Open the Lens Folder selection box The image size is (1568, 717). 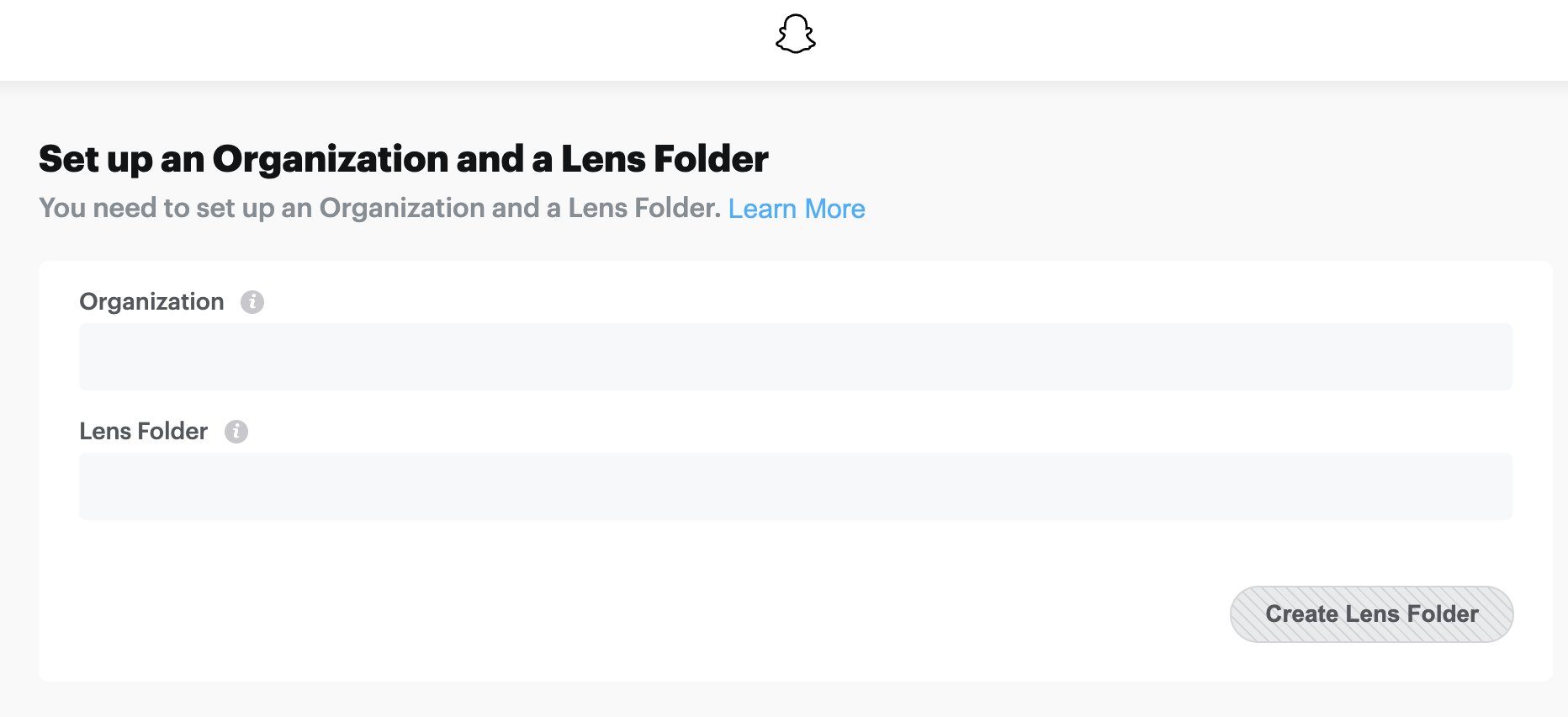795,486
